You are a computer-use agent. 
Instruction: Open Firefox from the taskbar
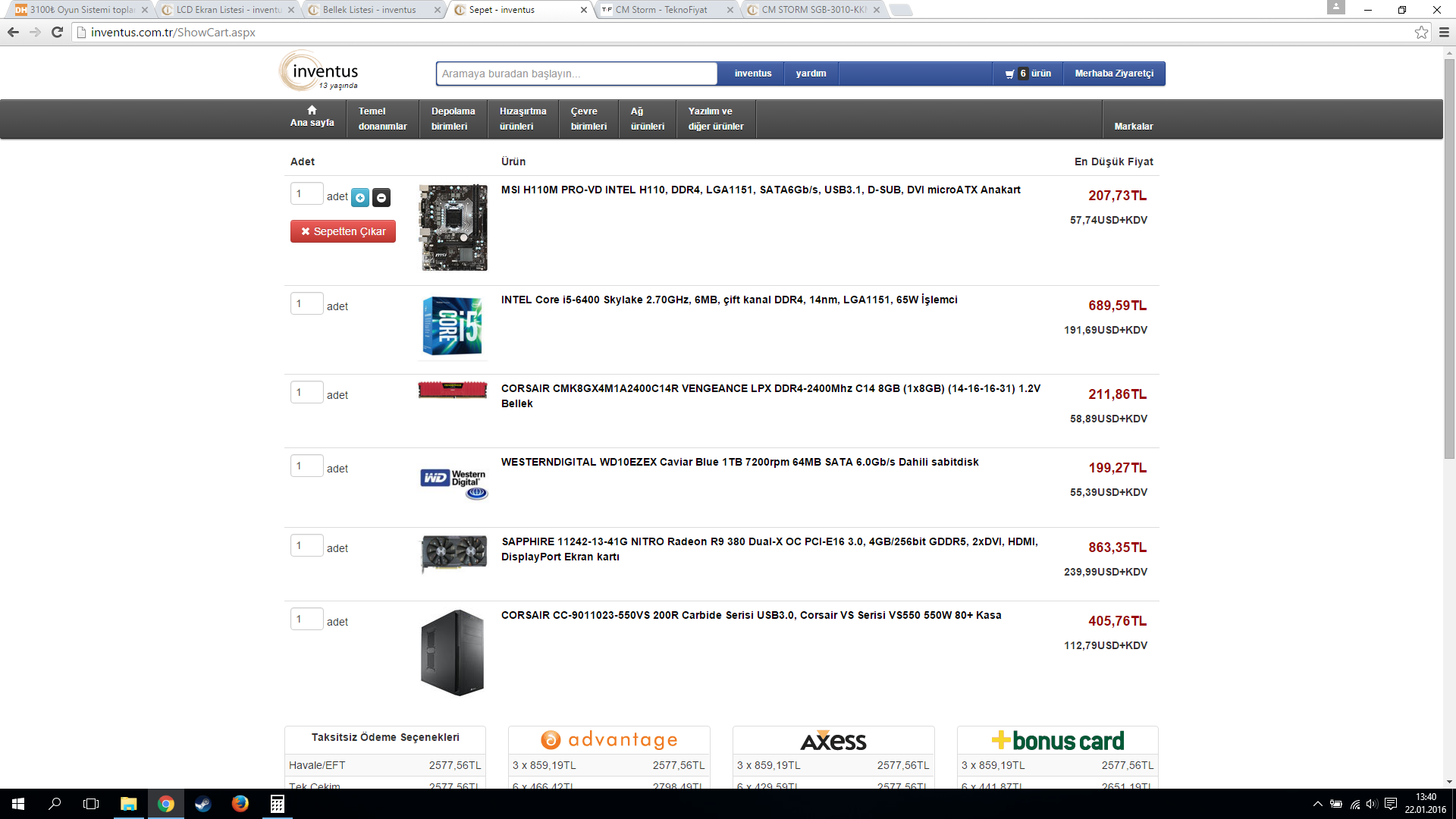point(240,804)
